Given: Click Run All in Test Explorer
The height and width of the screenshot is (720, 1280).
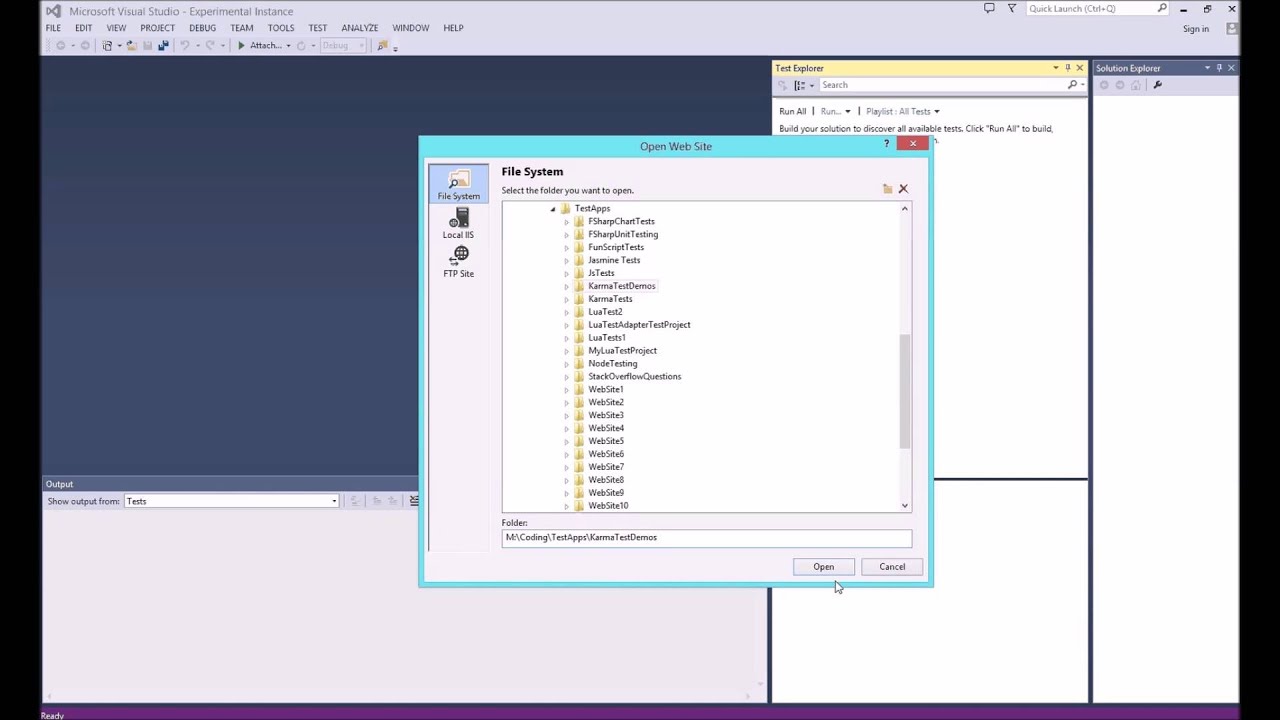Looking at the screenshot, I should (x=792, y=111).
